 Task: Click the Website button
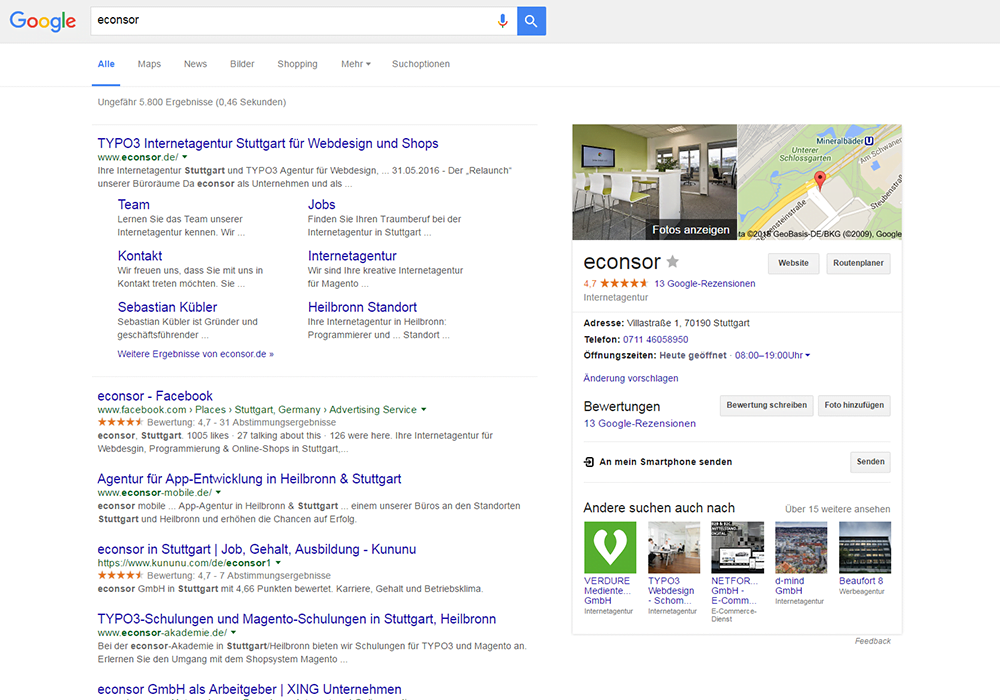click(793, 263)
